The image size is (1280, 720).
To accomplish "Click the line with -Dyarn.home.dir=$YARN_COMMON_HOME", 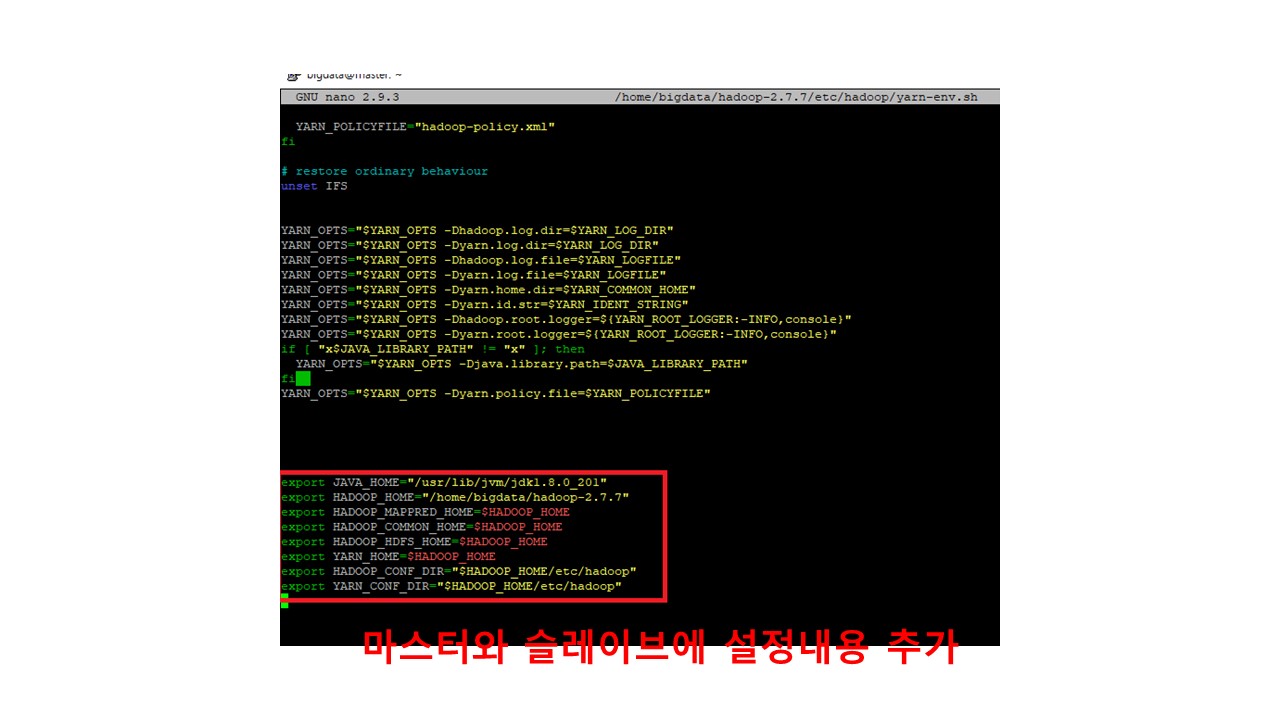I will [488, 290].
